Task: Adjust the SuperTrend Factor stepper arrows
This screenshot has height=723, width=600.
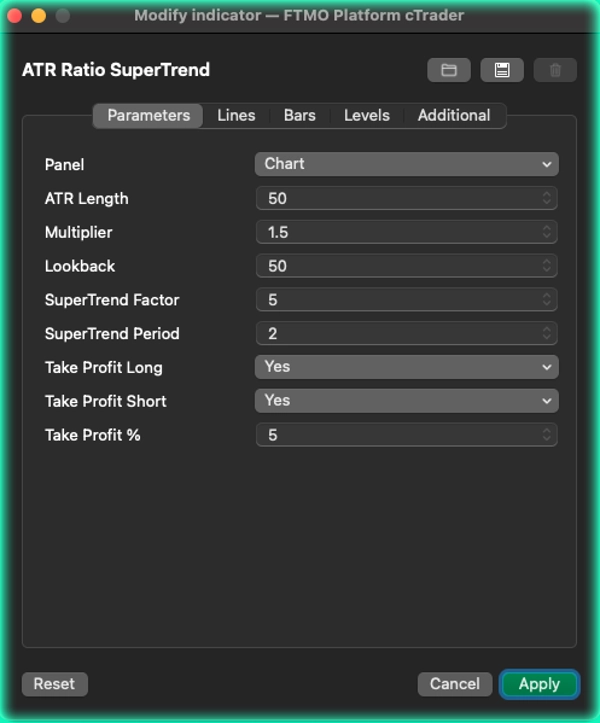Action: pyautogui.click(x=547, y=300)
